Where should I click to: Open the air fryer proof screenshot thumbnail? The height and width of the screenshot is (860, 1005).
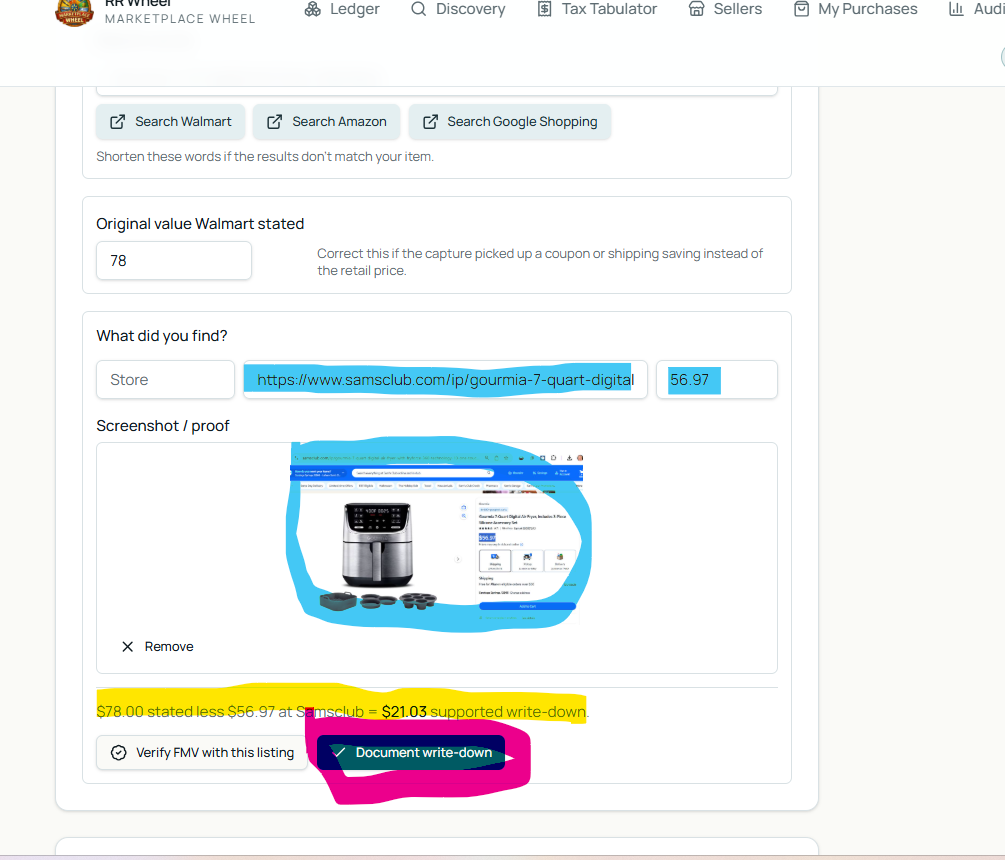point(436,537)
